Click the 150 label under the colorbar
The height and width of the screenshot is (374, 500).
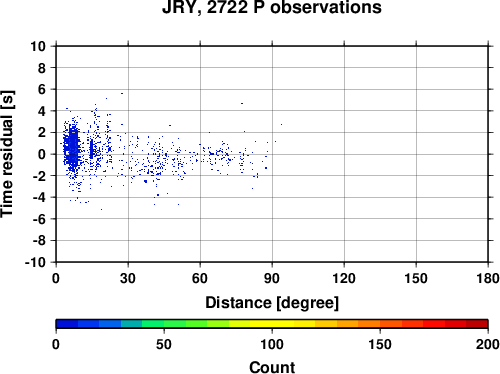(380, 344)
